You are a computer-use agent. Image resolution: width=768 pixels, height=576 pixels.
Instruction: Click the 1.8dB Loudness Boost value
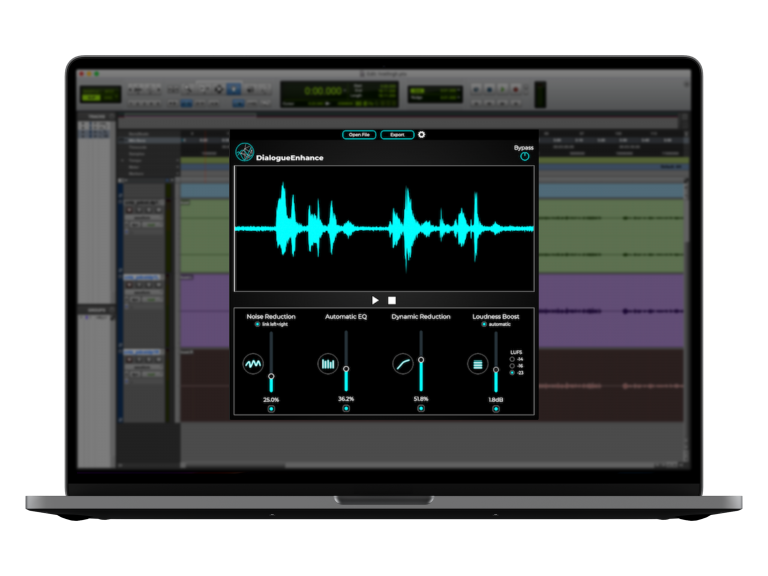(496, 400)
